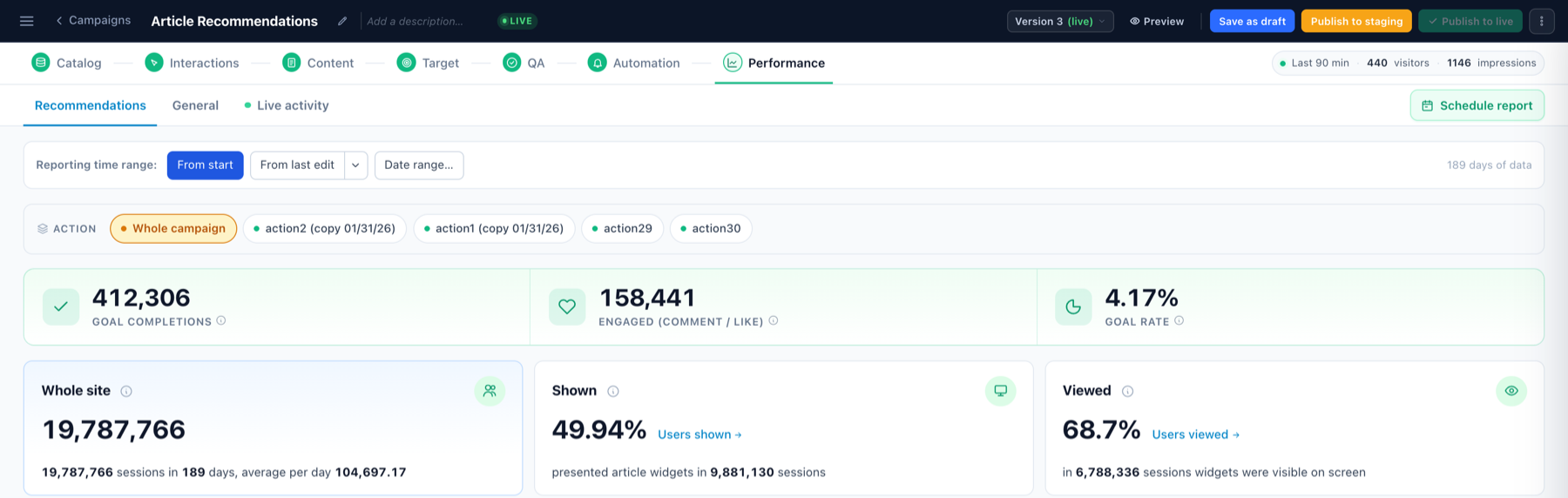The image size is (1568, 498).
Task: Click the Goal Completions info icon
Action: (221, 320)
